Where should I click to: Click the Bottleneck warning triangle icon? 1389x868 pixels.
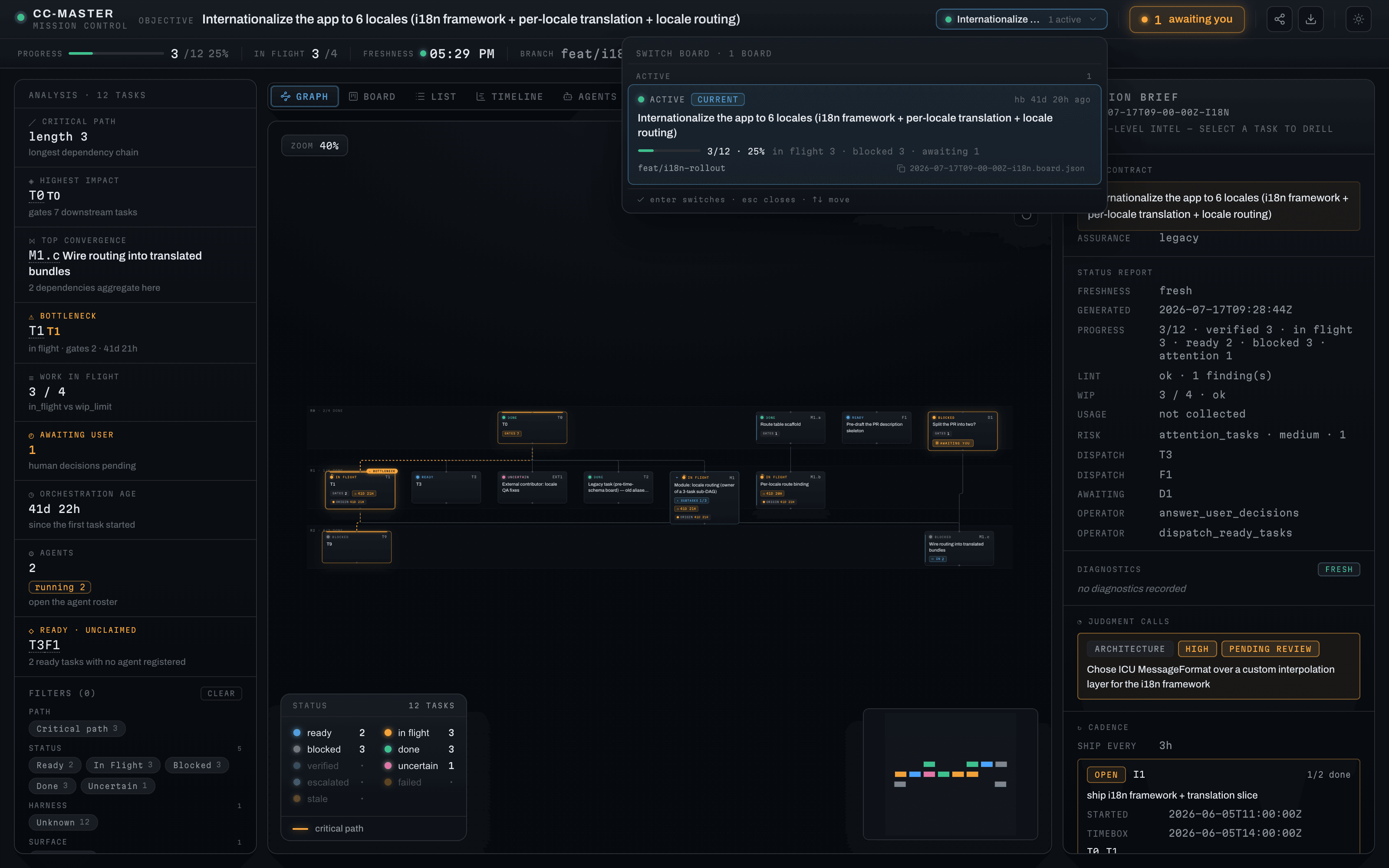[32, 317]
